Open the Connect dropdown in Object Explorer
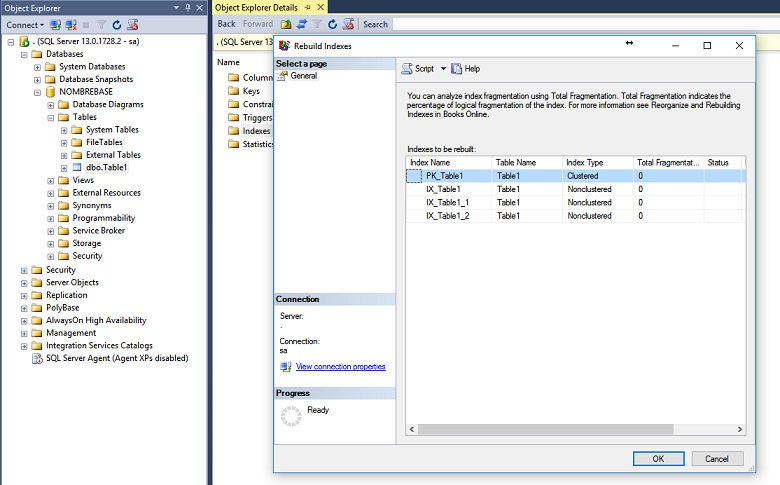 tap(25, 25)
